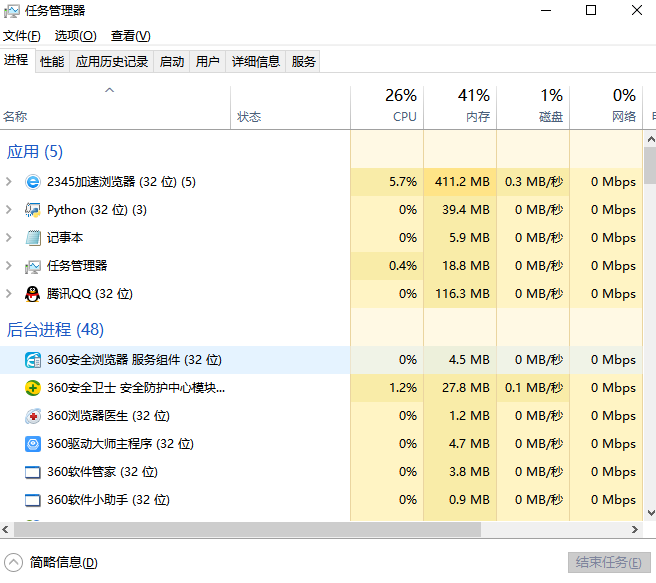Screen dimensions: 656x583
Task: Open the 查看(V) menu
Action: 130,36
